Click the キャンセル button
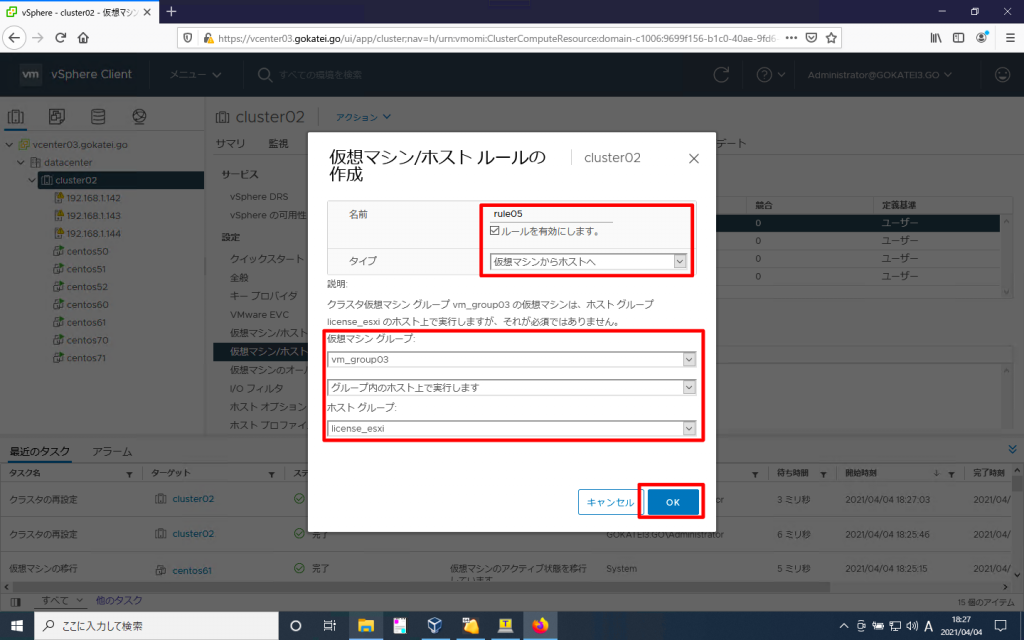The width and height of the screenshot is (1024, 640). coord(609,502)
